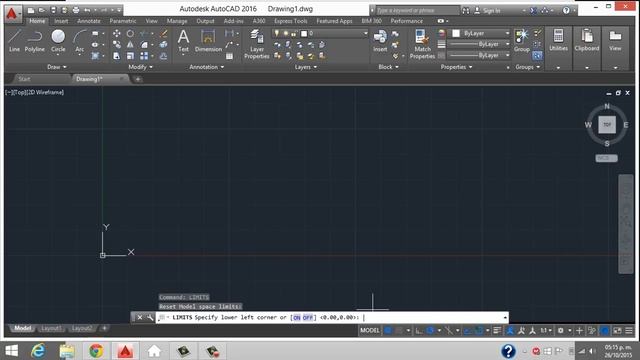Click the Insert block icon
This screenshot has width=640, height=360.
pyautogui.click(x=380, y=41)
